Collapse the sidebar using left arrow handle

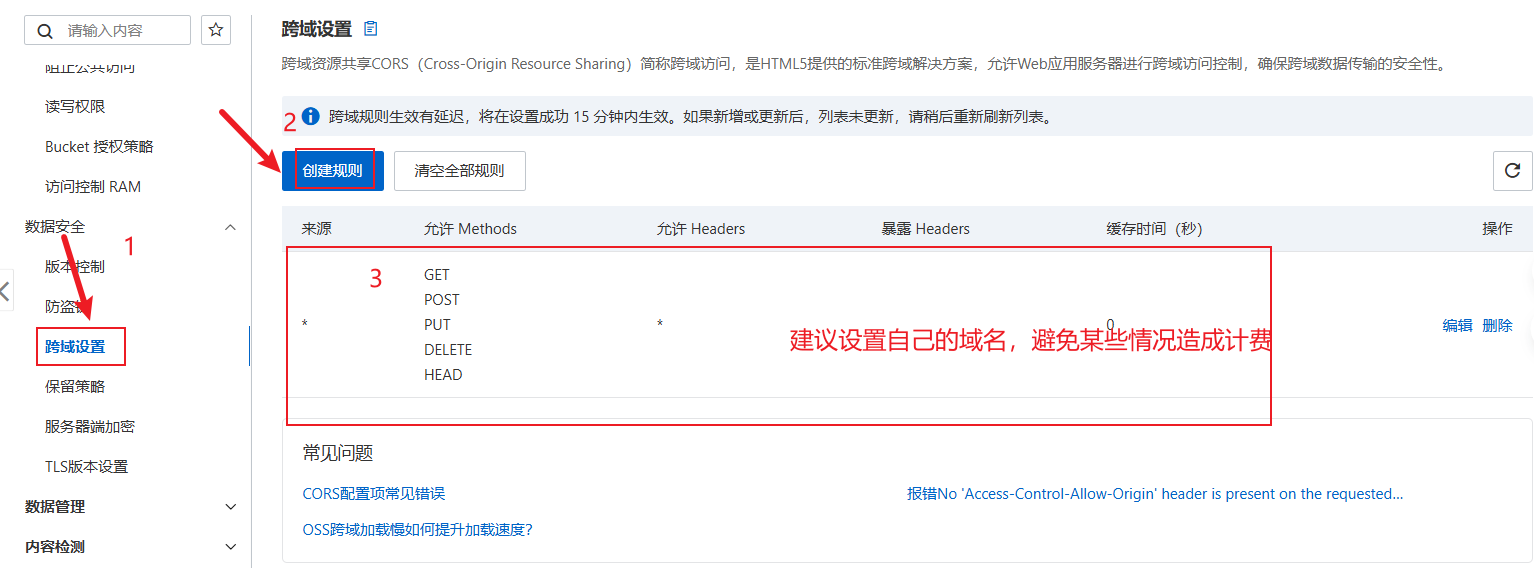pos(6,292)
